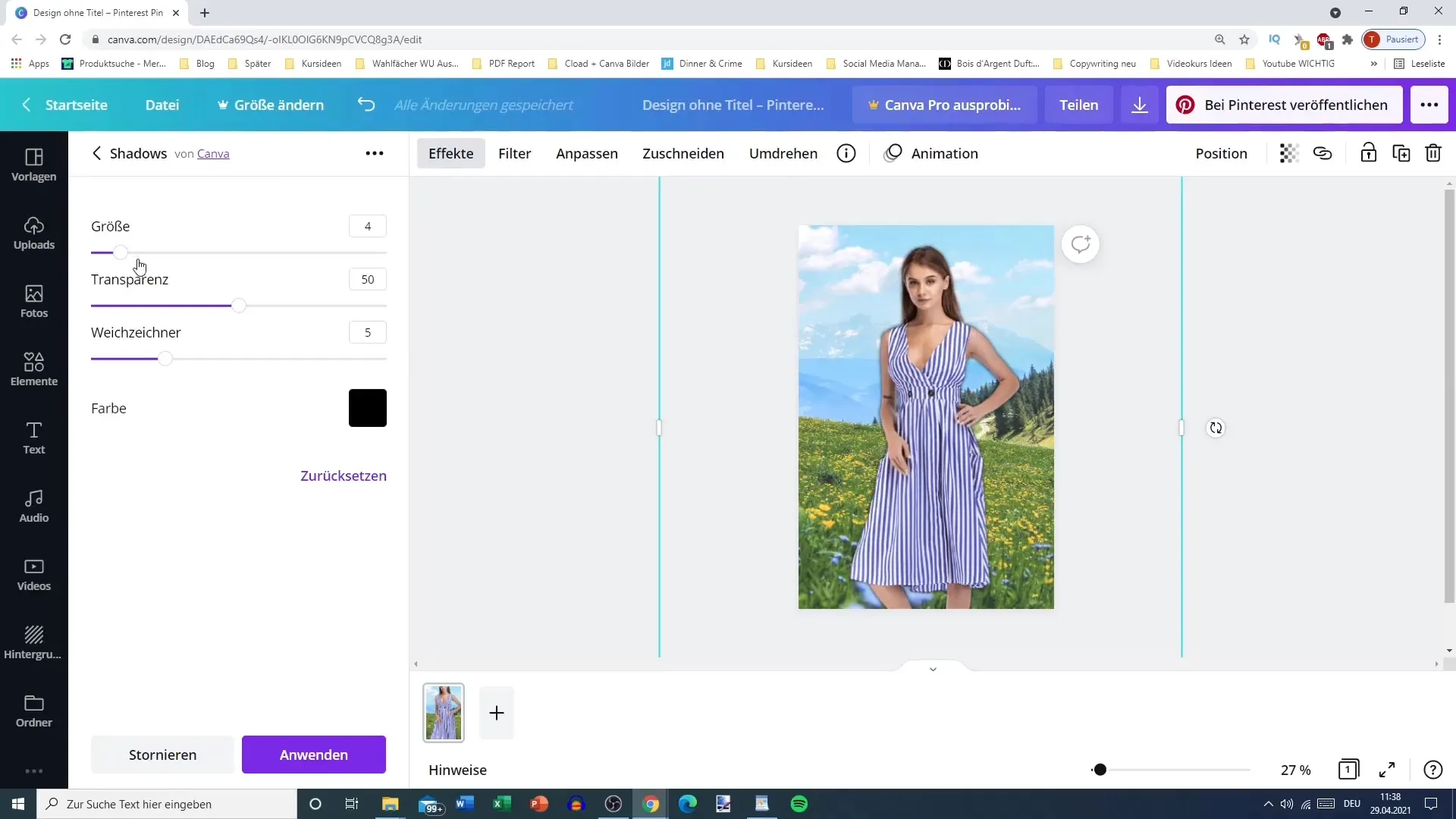Open the Anpassen tab

click(587, 153)
